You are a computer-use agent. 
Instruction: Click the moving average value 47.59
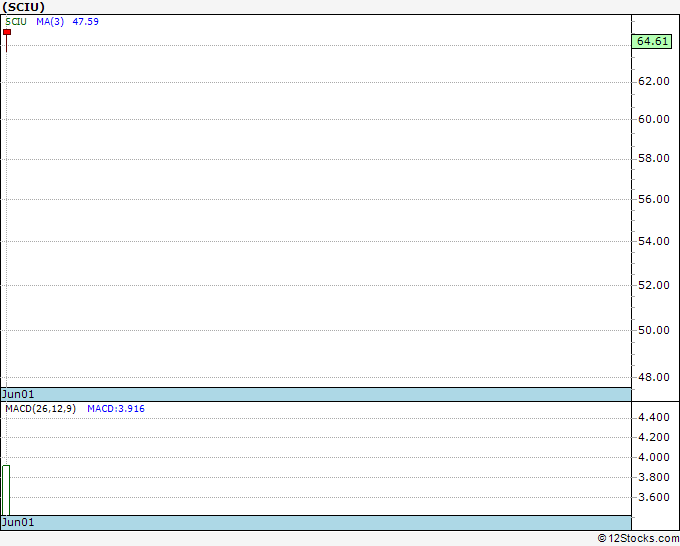pos(85,22)
